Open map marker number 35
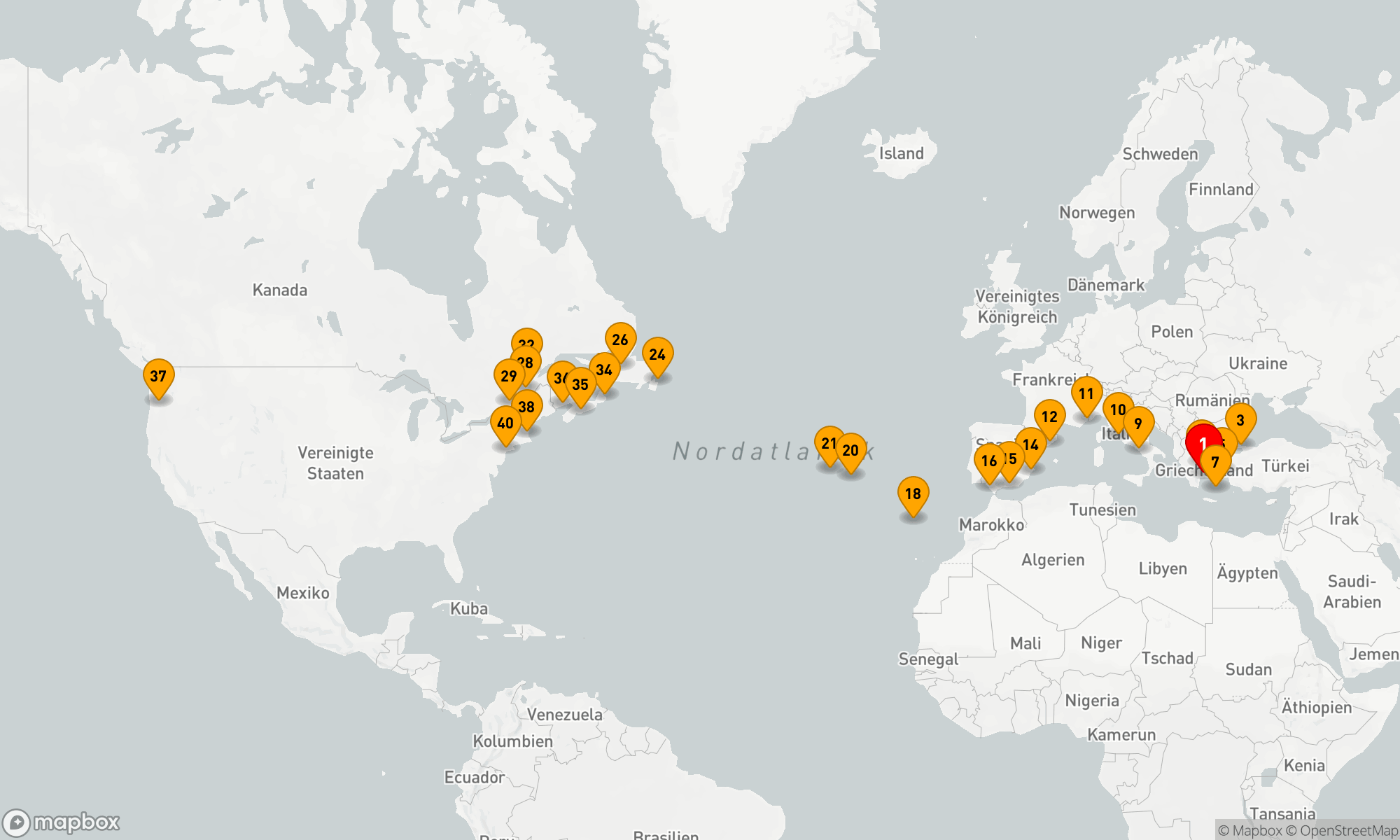Screen dimensions: 1400x840 point(581,386)
